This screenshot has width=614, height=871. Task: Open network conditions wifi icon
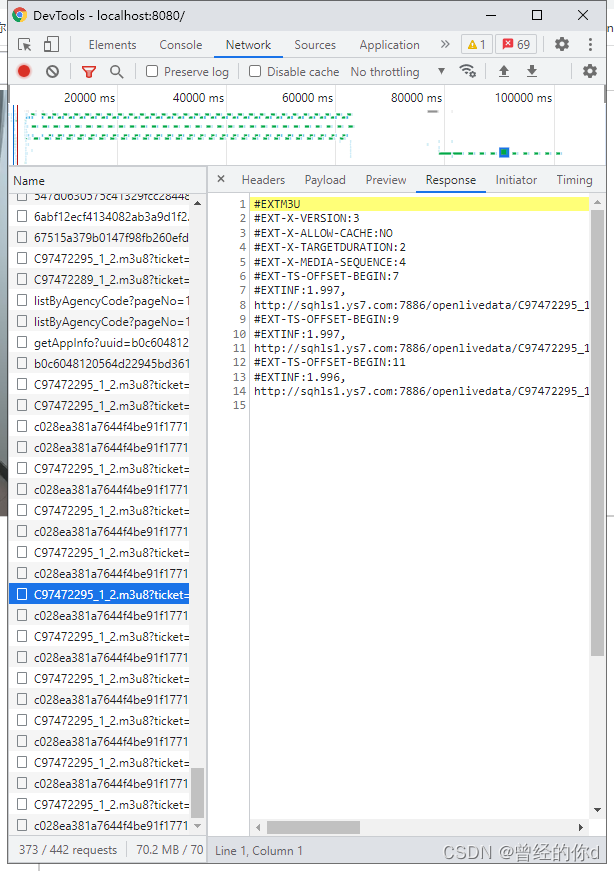(x=467, y=71)
